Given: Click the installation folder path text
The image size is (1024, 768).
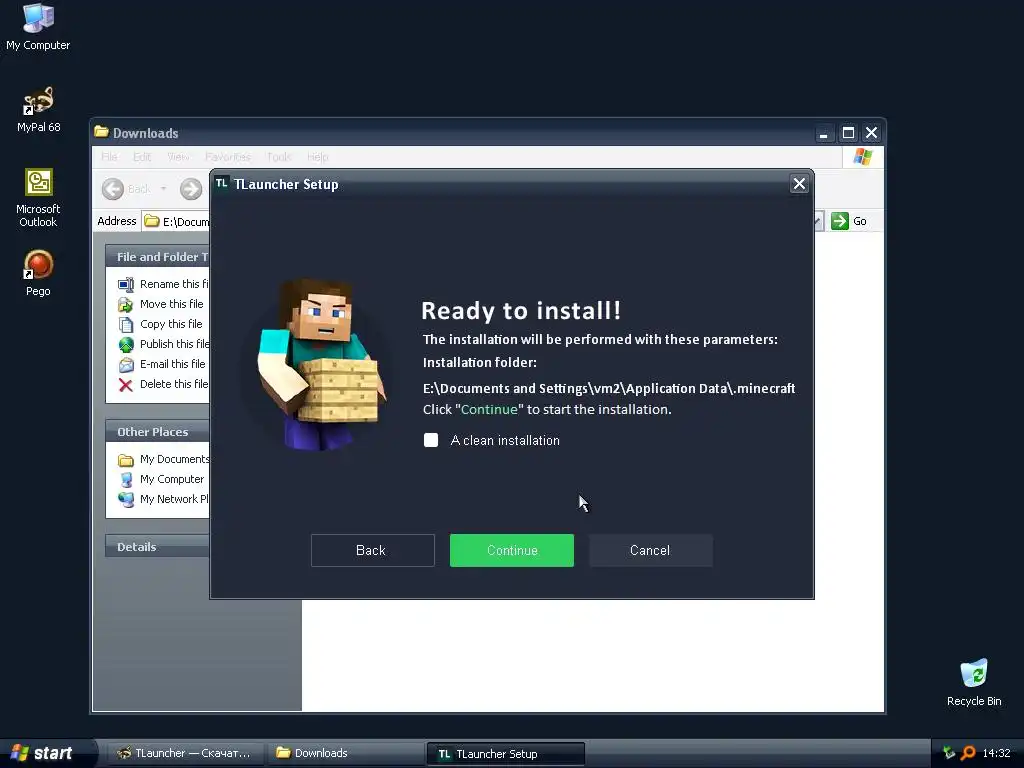Looking at the screenshot, I should point(609,389).
